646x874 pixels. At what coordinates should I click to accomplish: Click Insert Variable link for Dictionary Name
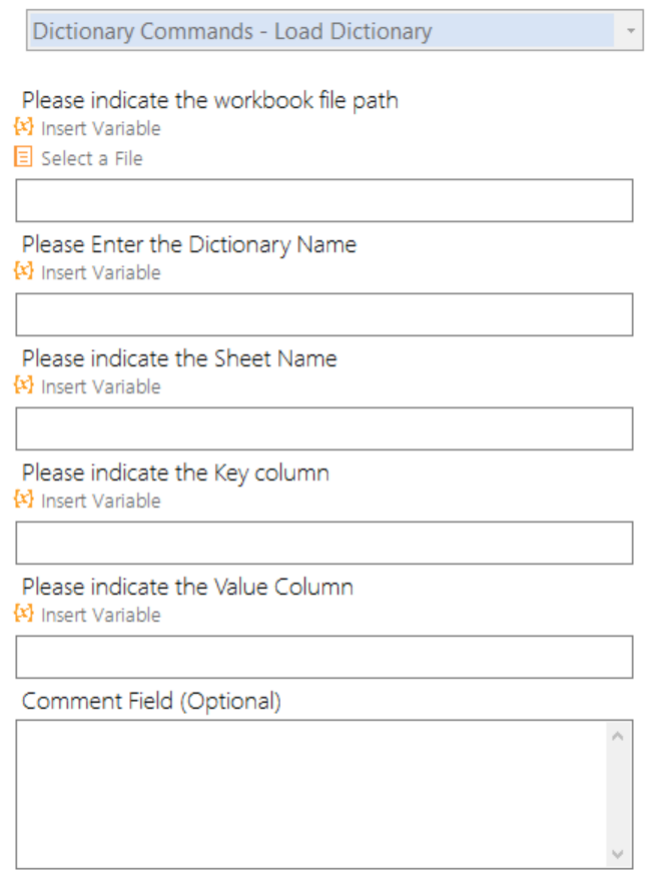click(100, 272)
